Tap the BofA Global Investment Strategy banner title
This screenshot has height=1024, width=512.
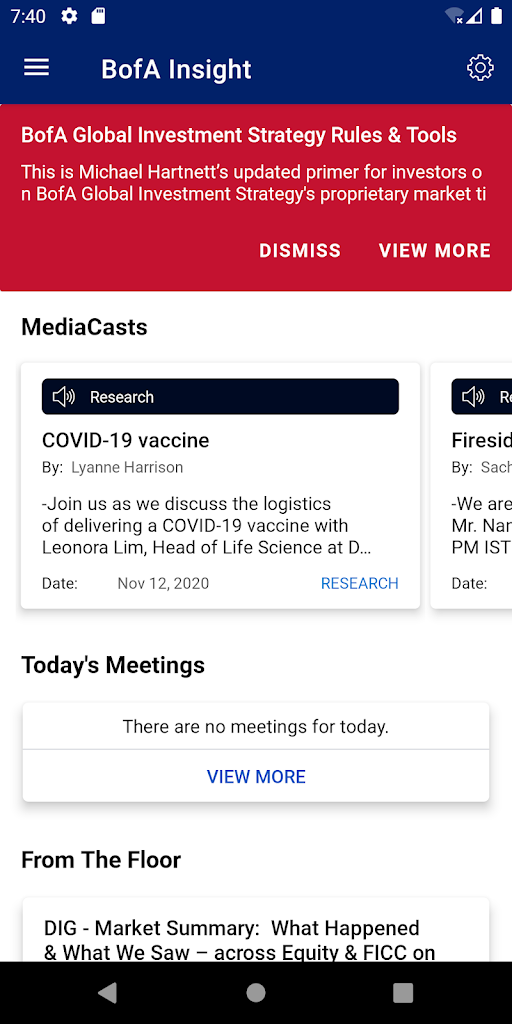pyautogui.click(x=239, y=135)
